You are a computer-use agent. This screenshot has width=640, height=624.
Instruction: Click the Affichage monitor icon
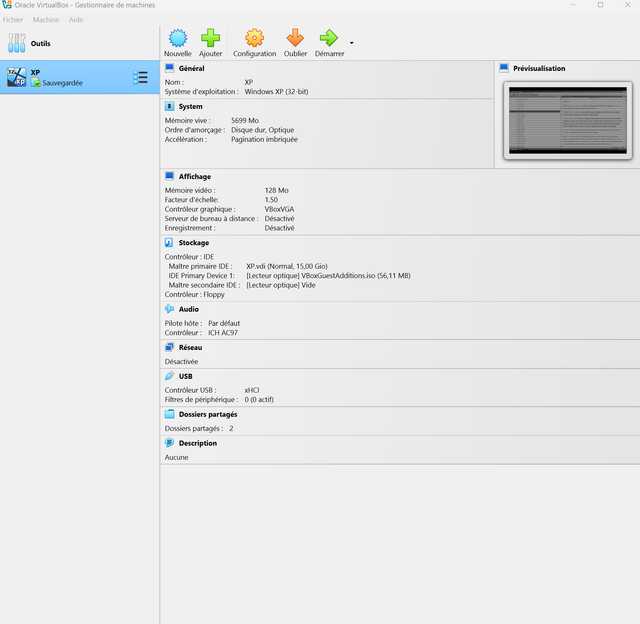click(x=169, y=176)
